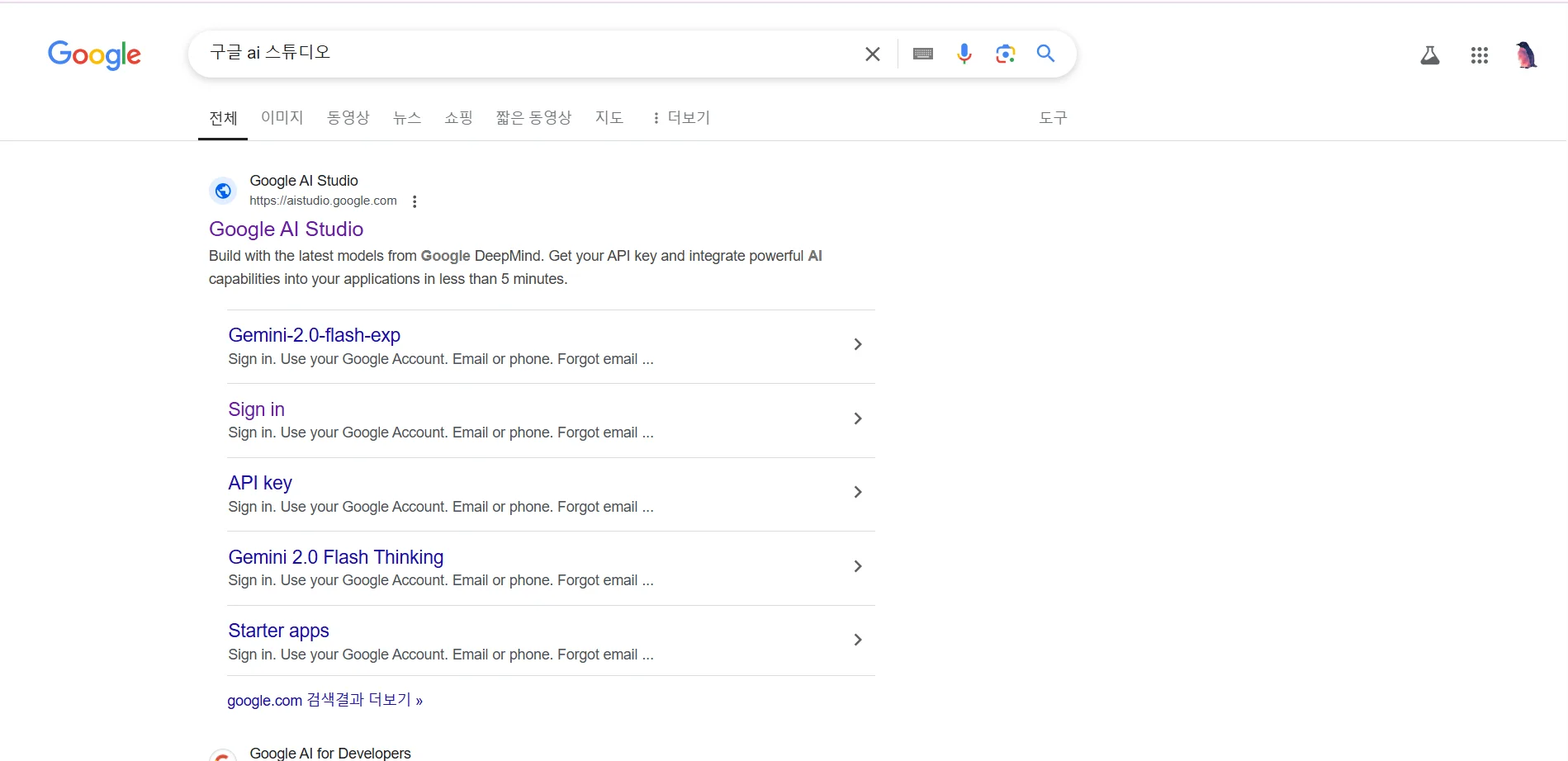
Task: Open Google Lens image search
Action: coord(1004,54)
